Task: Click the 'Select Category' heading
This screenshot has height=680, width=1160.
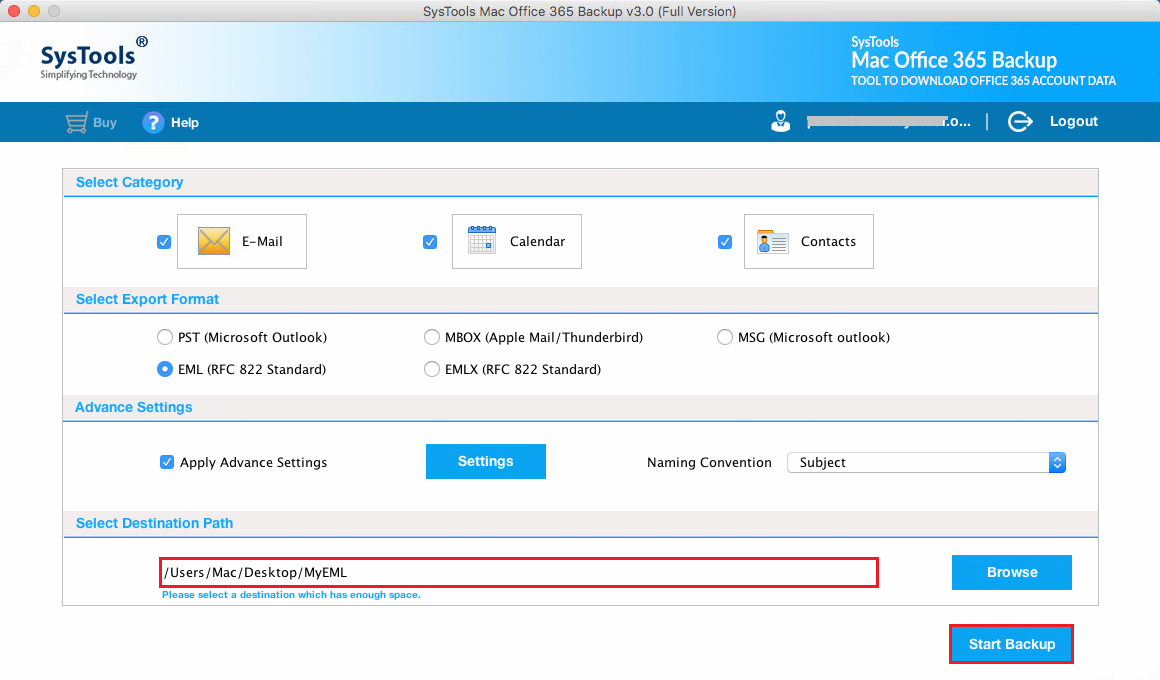Action: [x=129, y=182]
